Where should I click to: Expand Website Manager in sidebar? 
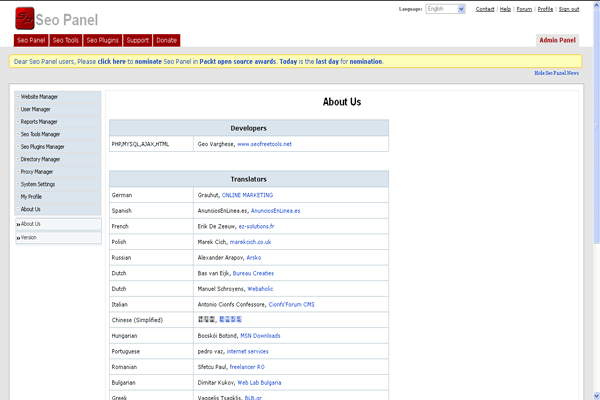(x=39, y=97)
